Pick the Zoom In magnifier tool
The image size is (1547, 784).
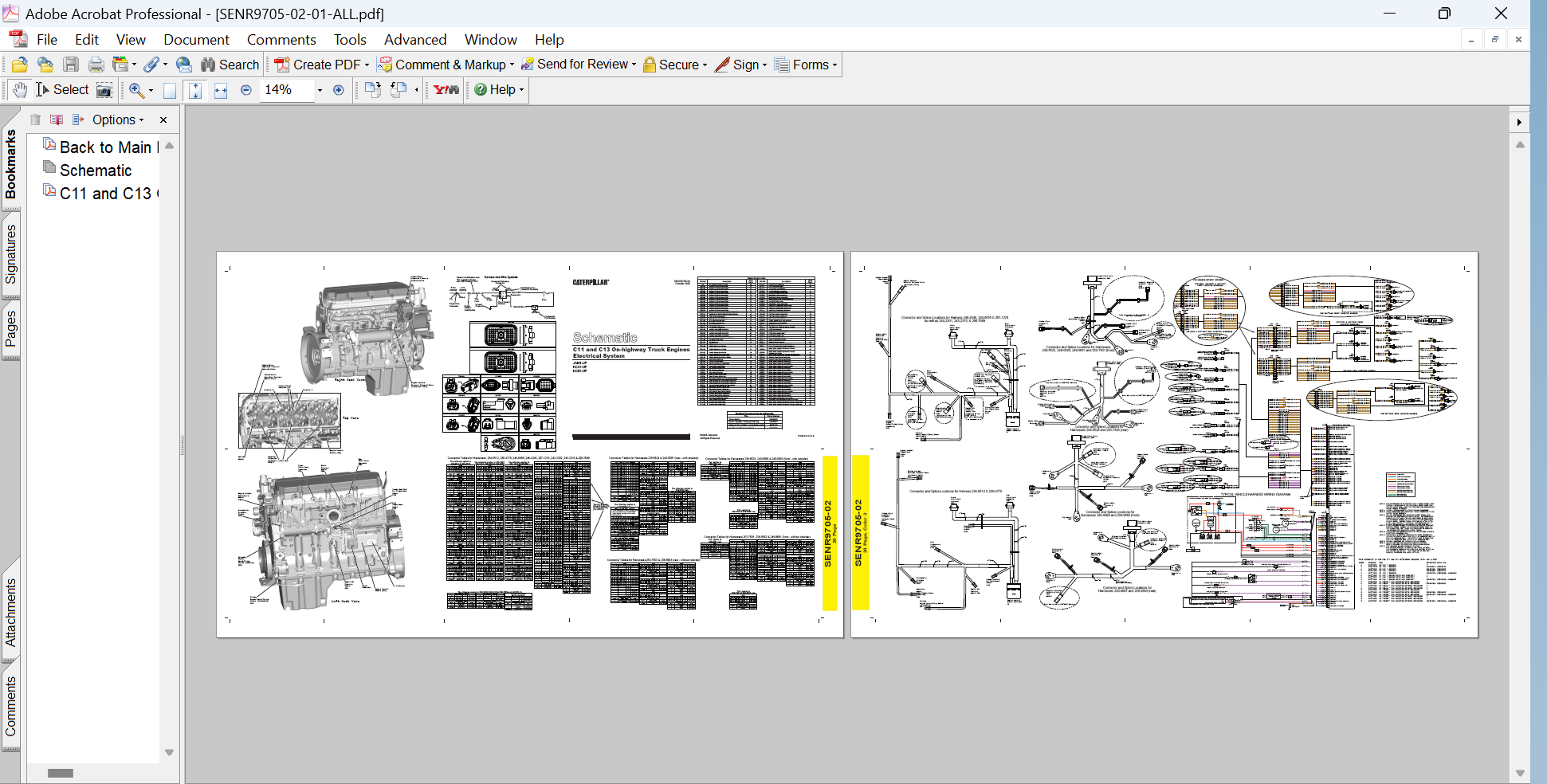(136, 90)
